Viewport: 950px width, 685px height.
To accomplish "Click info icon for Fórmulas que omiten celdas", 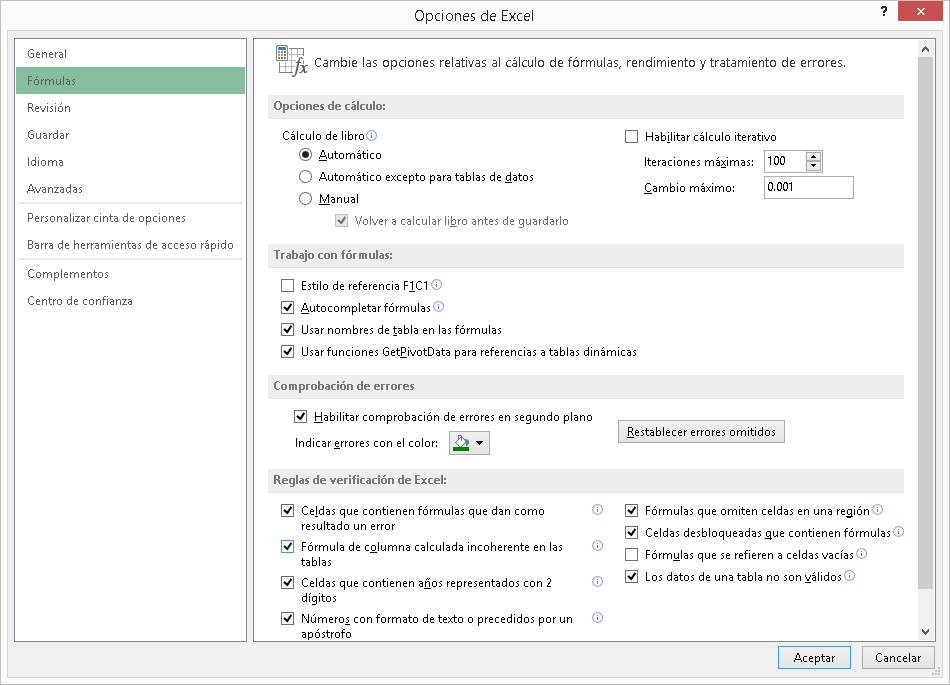I will click(x=877, y=509).
